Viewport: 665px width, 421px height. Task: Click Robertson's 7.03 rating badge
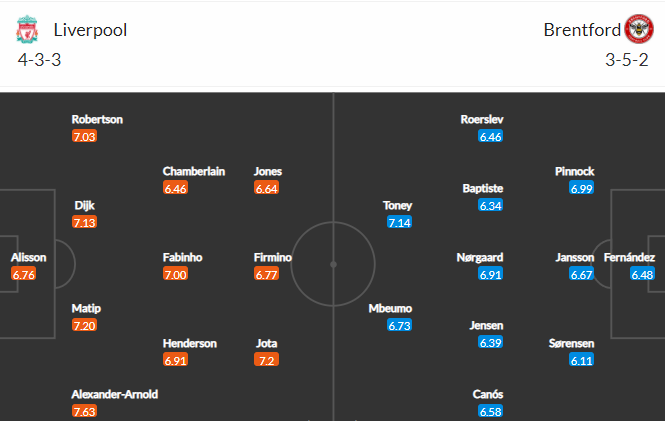(84, 137)
